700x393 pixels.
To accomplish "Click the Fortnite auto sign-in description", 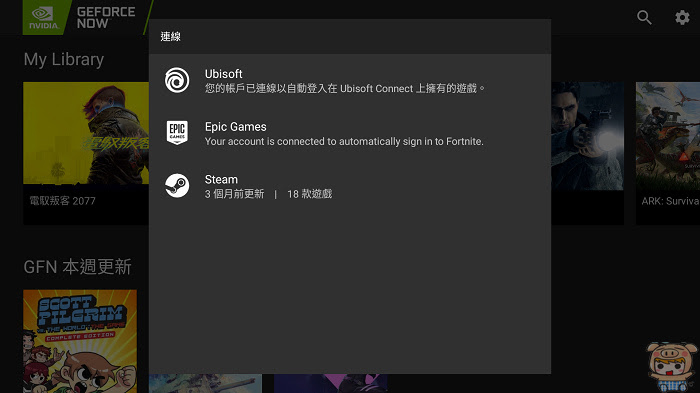I will coord(344,142).
